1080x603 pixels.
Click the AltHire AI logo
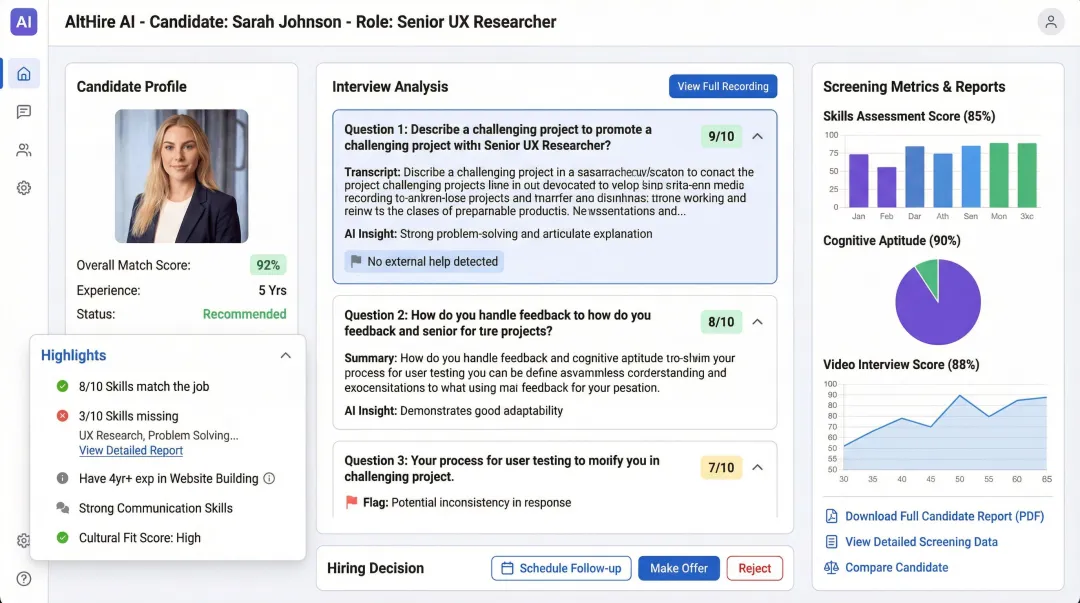23,21
